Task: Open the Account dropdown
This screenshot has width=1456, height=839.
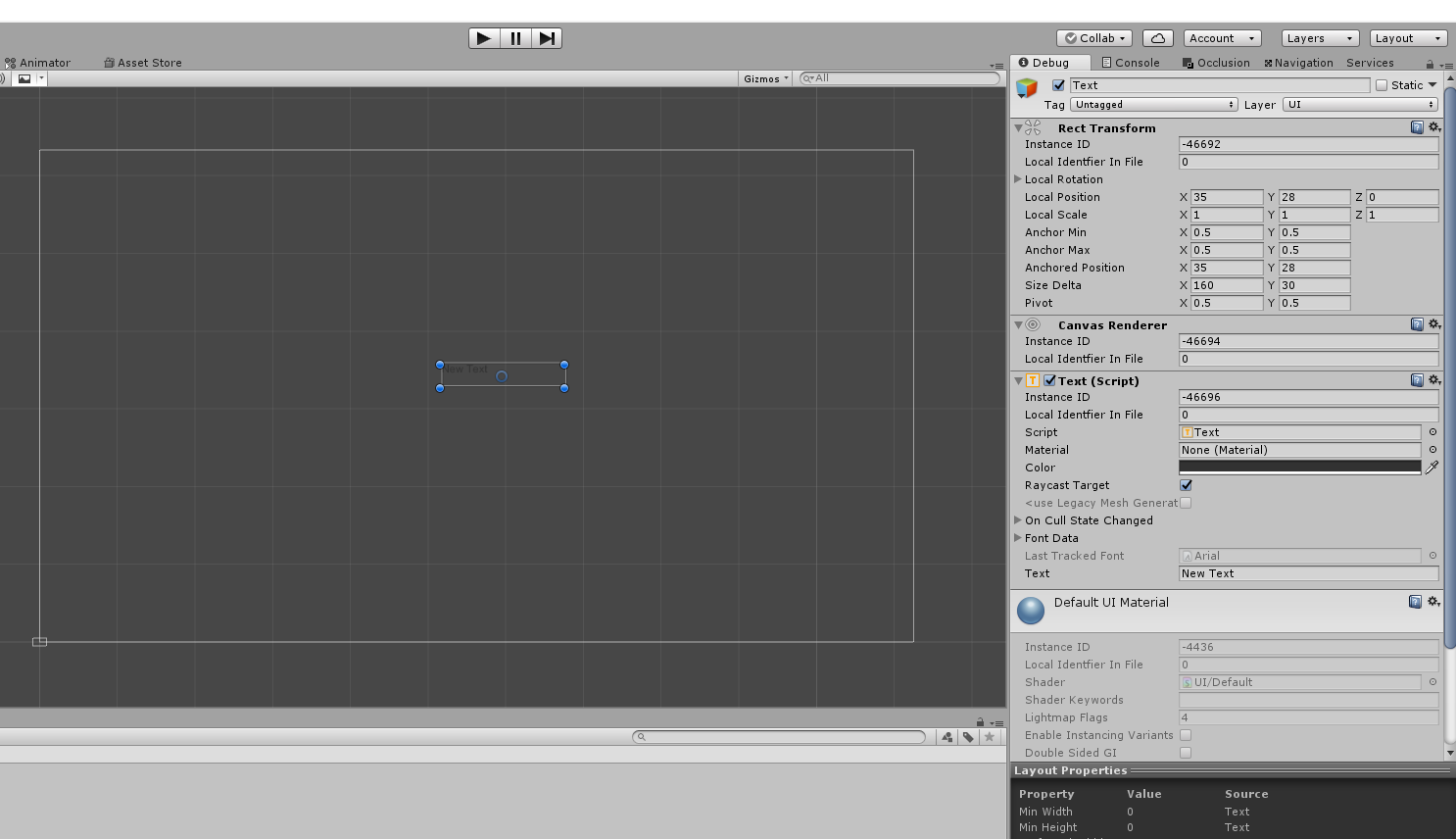Action: point(1222,38)
